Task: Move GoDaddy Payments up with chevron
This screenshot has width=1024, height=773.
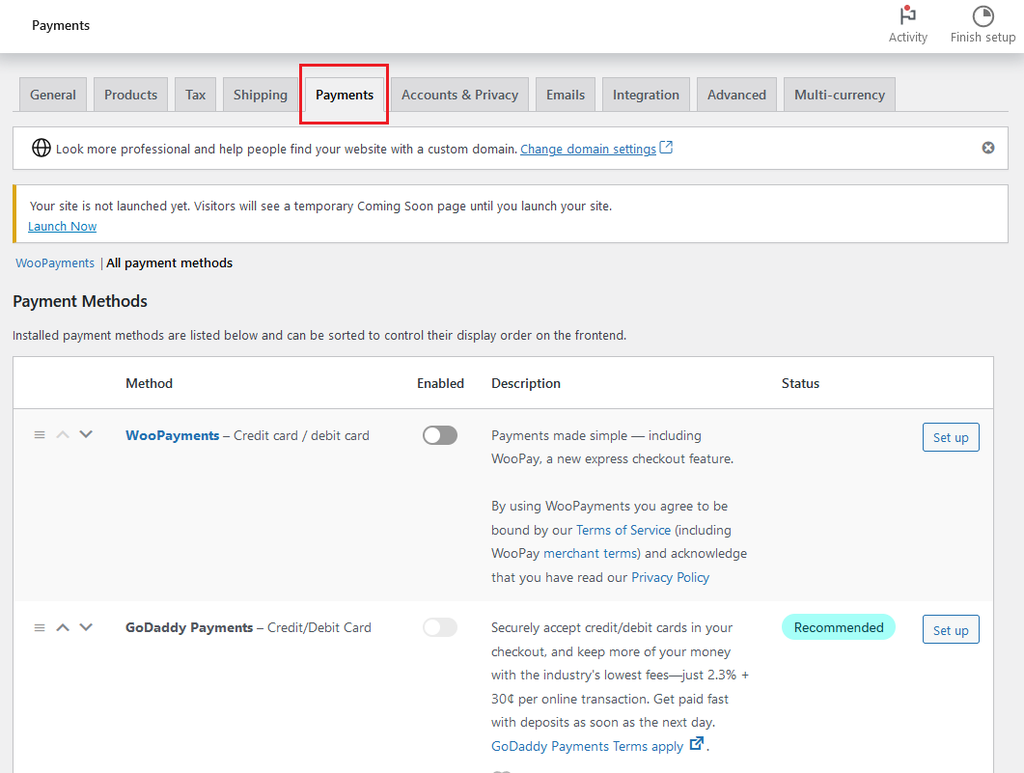Action: 63,627
